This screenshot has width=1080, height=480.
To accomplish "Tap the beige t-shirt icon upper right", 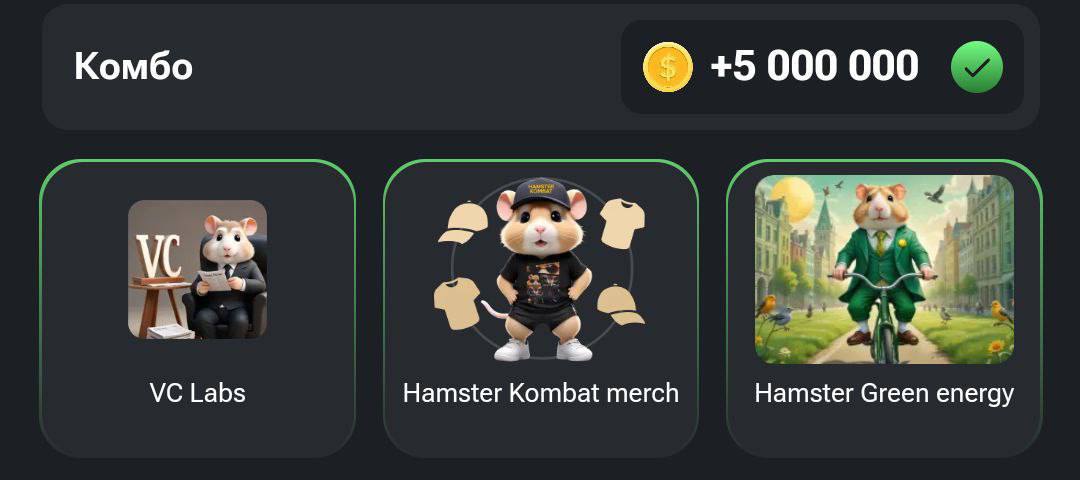I will tap(622, 224).
